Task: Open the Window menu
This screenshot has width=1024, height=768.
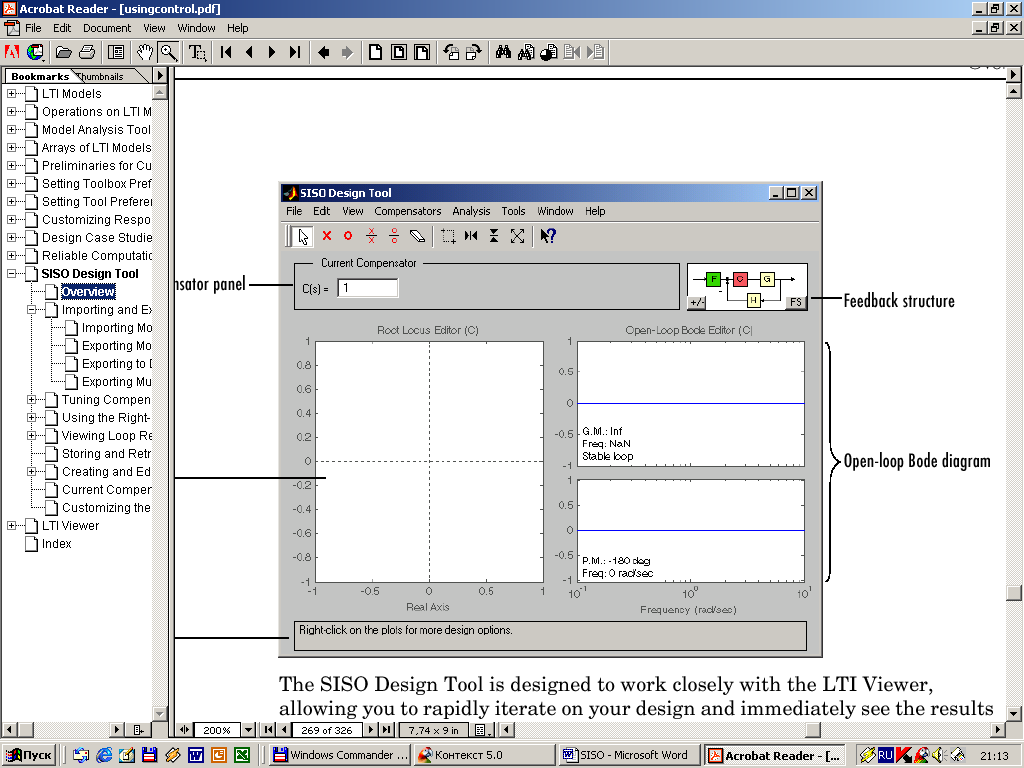Action: coord(197,28)
